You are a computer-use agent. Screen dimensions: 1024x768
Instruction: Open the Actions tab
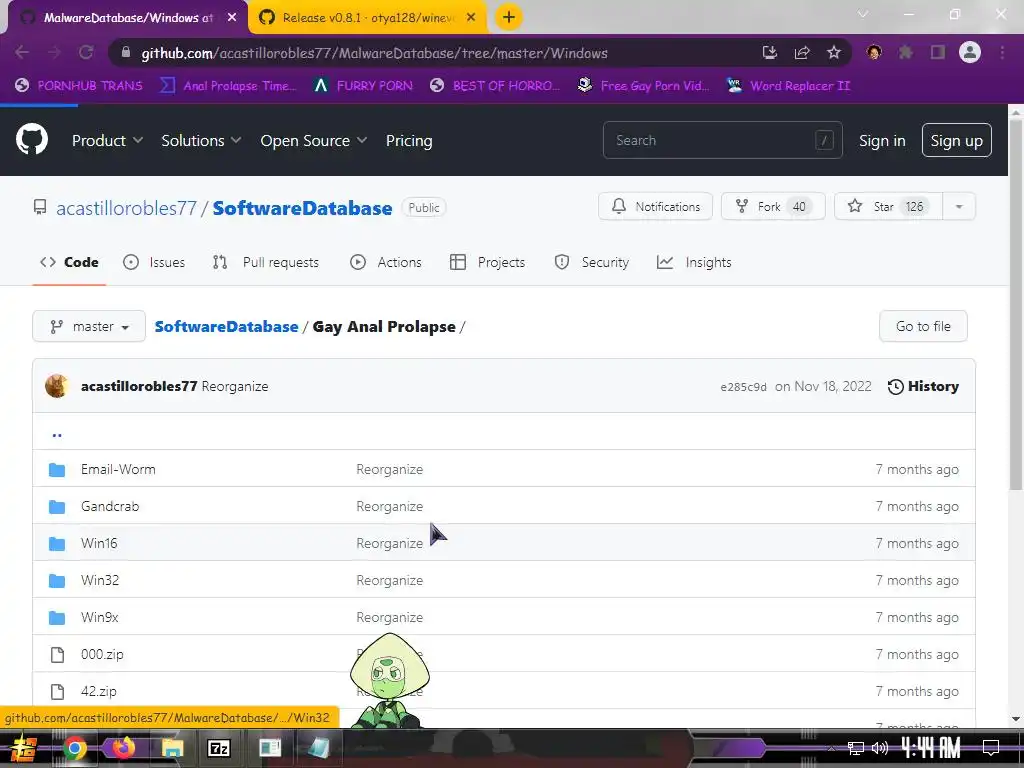[386, 263]
